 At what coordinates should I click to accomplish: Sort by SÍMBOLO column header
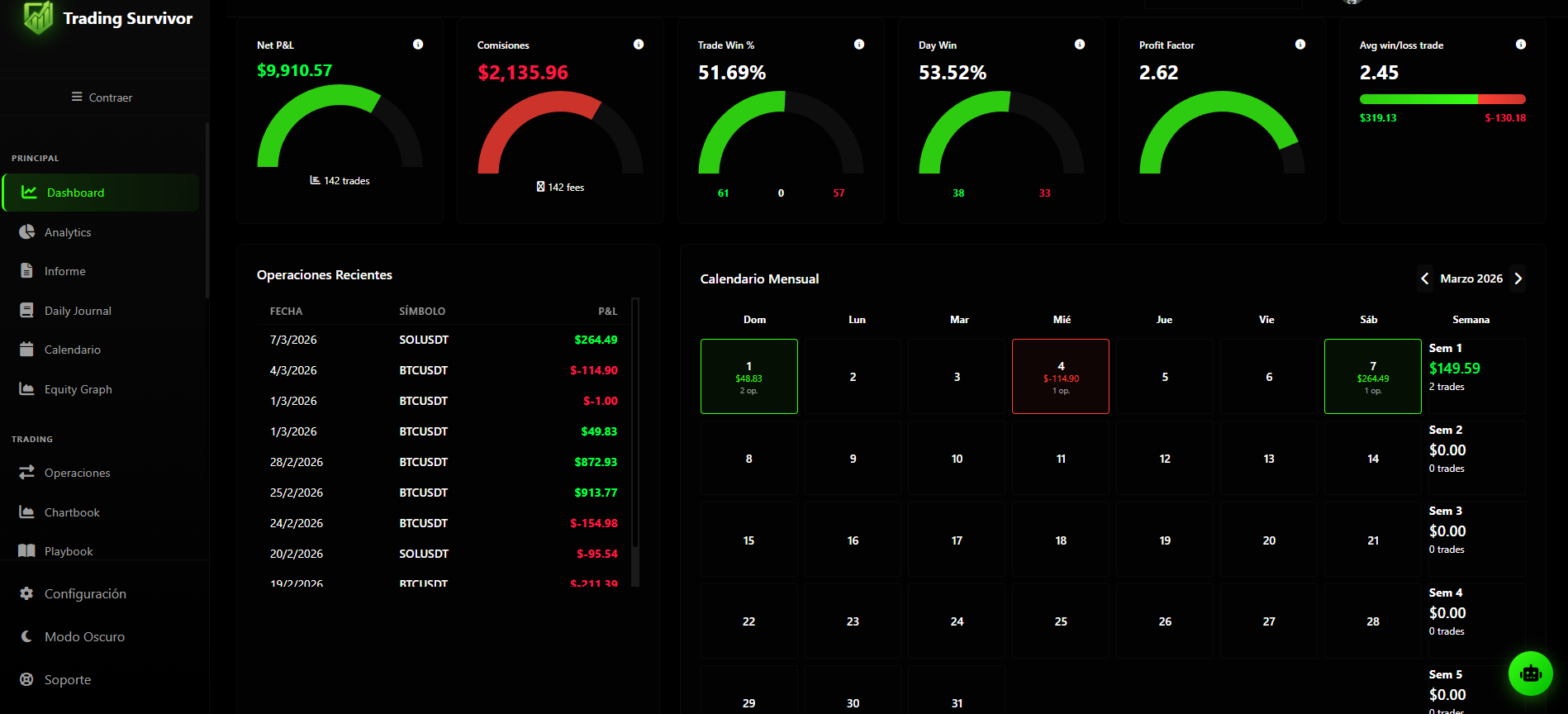[422, 311]
